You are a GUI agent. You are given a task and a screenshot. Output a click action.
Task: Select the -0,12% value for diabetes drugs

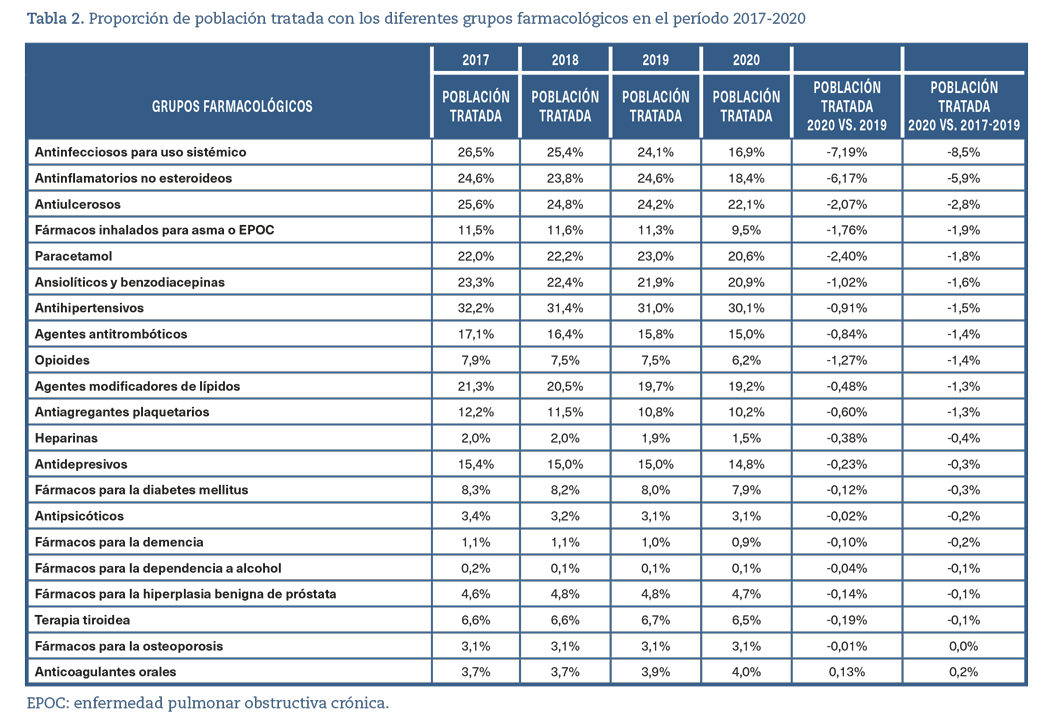point(847,490)
